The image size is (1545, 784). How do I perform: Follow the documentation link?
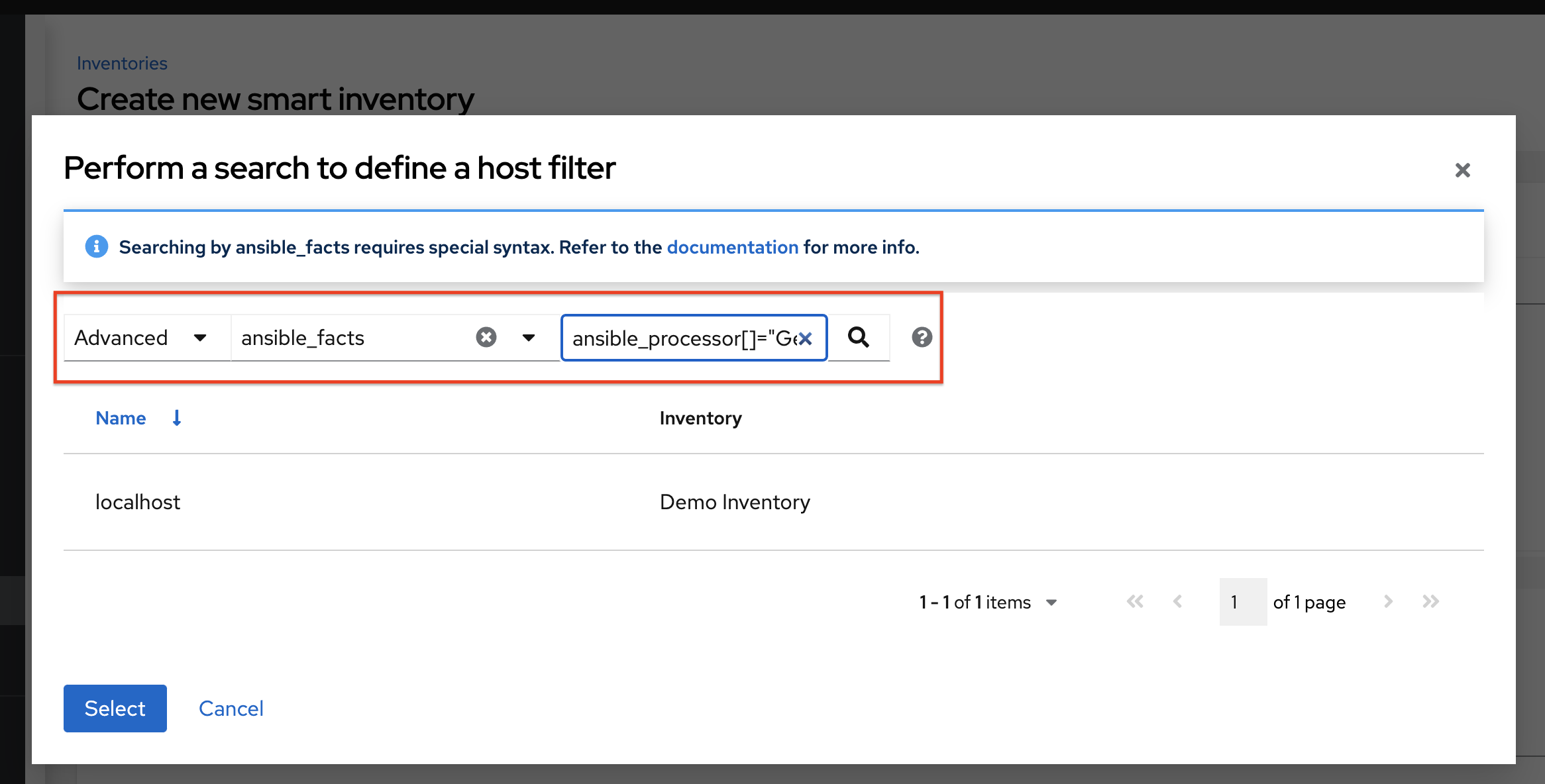coord(732,247)
